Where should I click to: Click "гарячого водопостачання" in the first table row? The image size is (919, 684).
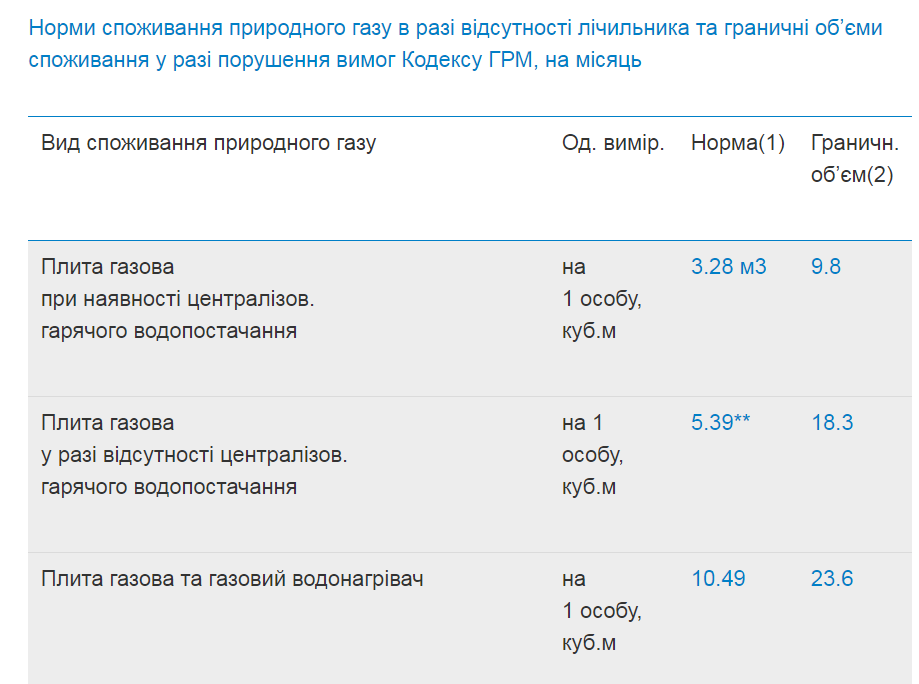pyautogui.click(x=169, y=331)
